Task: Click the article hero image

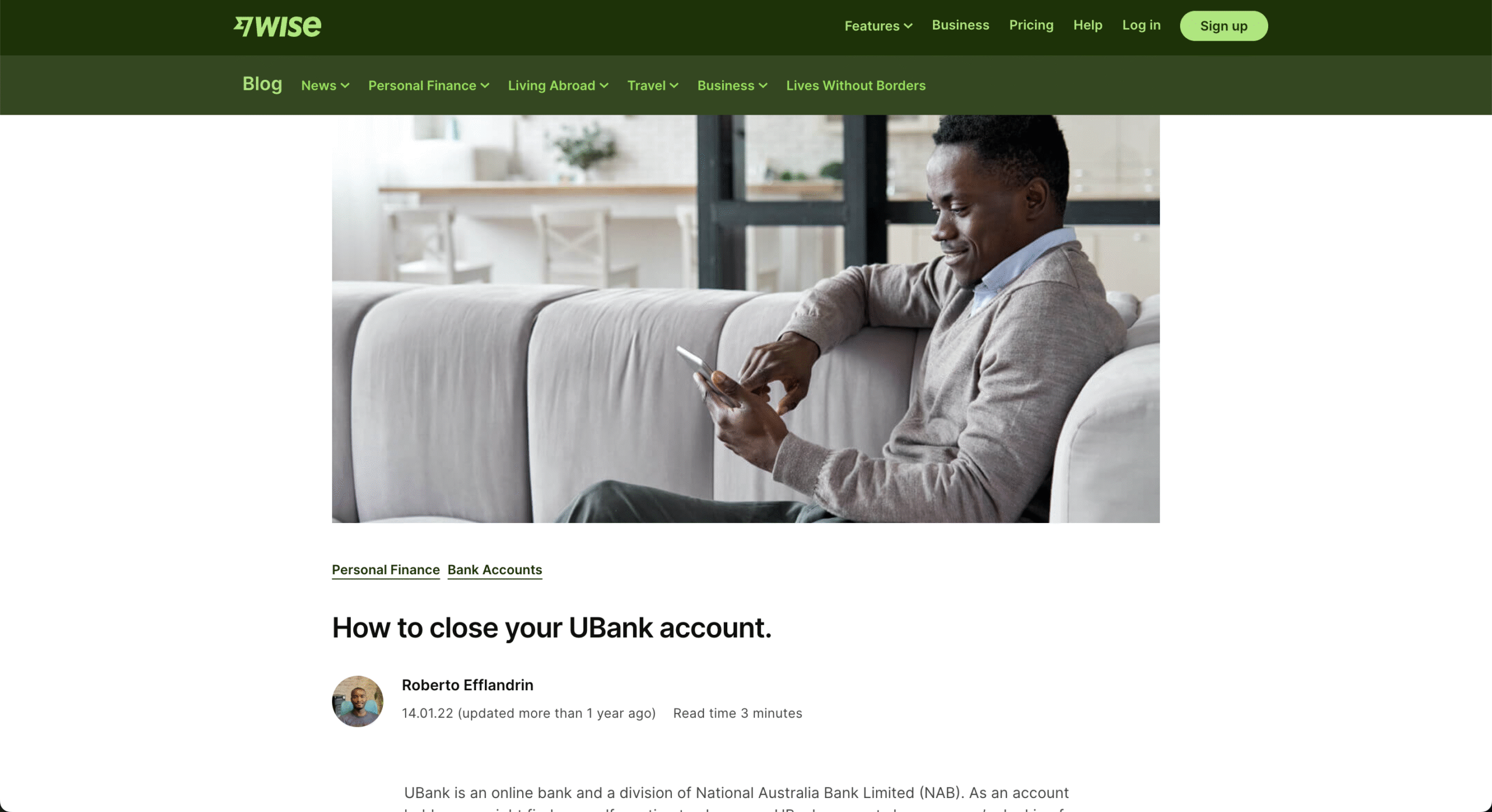Action: click(745, 319)
